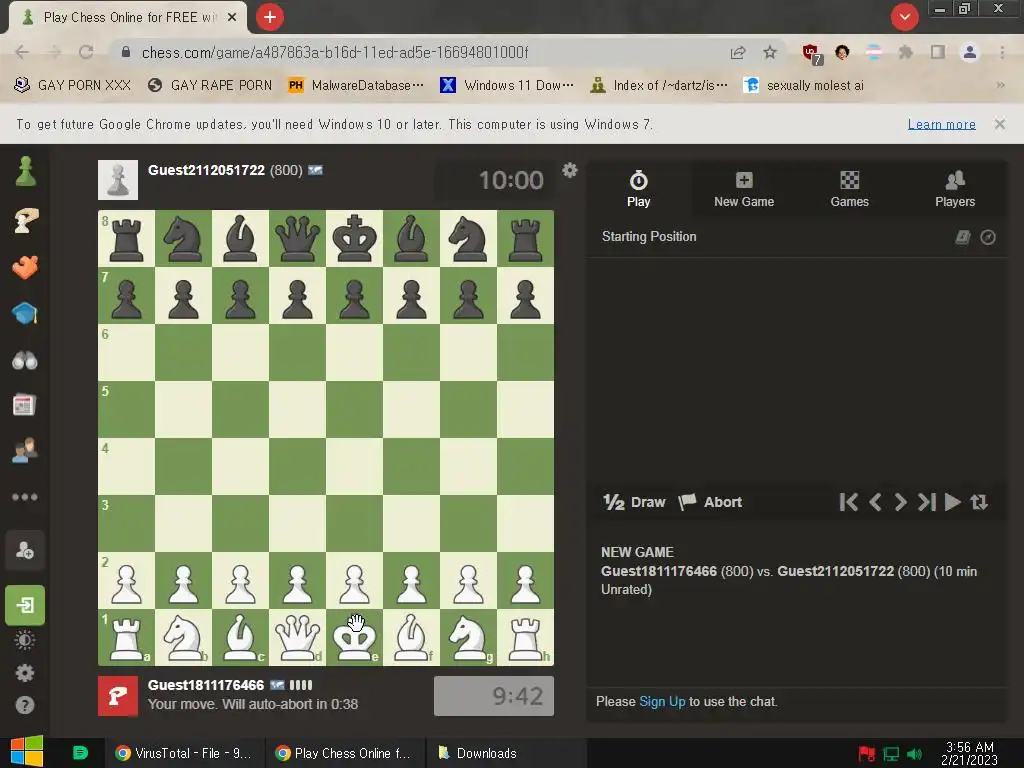This screenshot has width=1024, height=768.
Task: Switch to VirusTotal taskbar window
Action: click(183, 753)
